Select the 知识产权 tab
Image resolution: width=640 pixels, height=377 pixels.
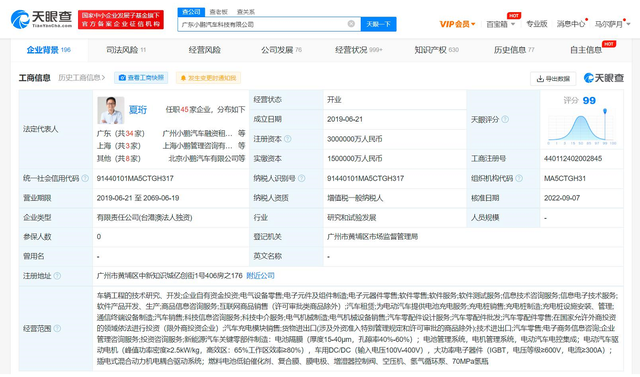pyautogui.click(x=436, y=50)
